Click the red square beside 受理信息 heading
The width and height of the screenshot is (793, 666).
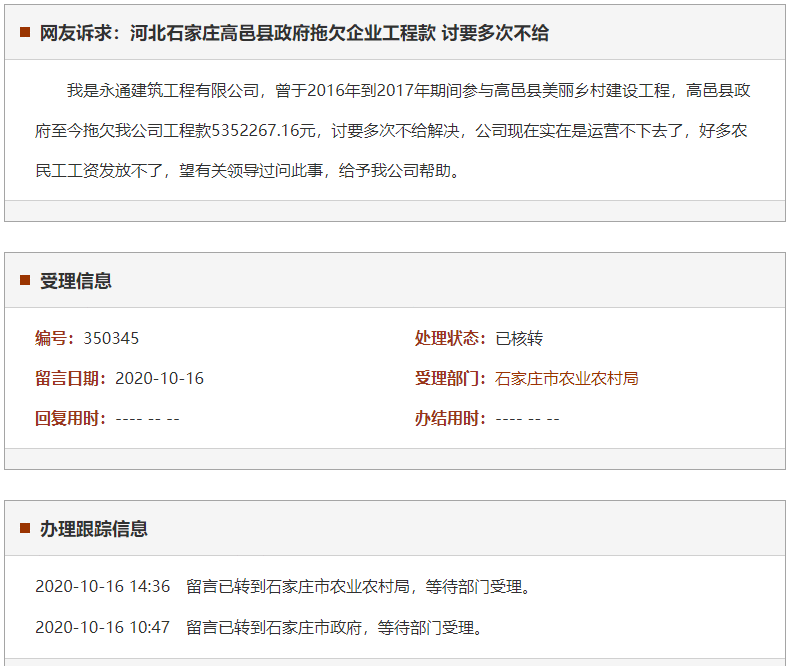(x=25, y=281)
